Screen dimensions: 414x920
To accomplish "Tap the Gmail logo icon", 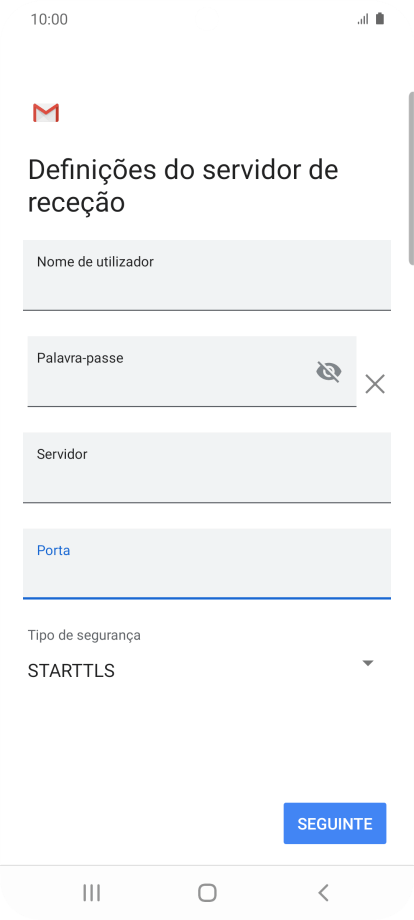I will [46, 113].
